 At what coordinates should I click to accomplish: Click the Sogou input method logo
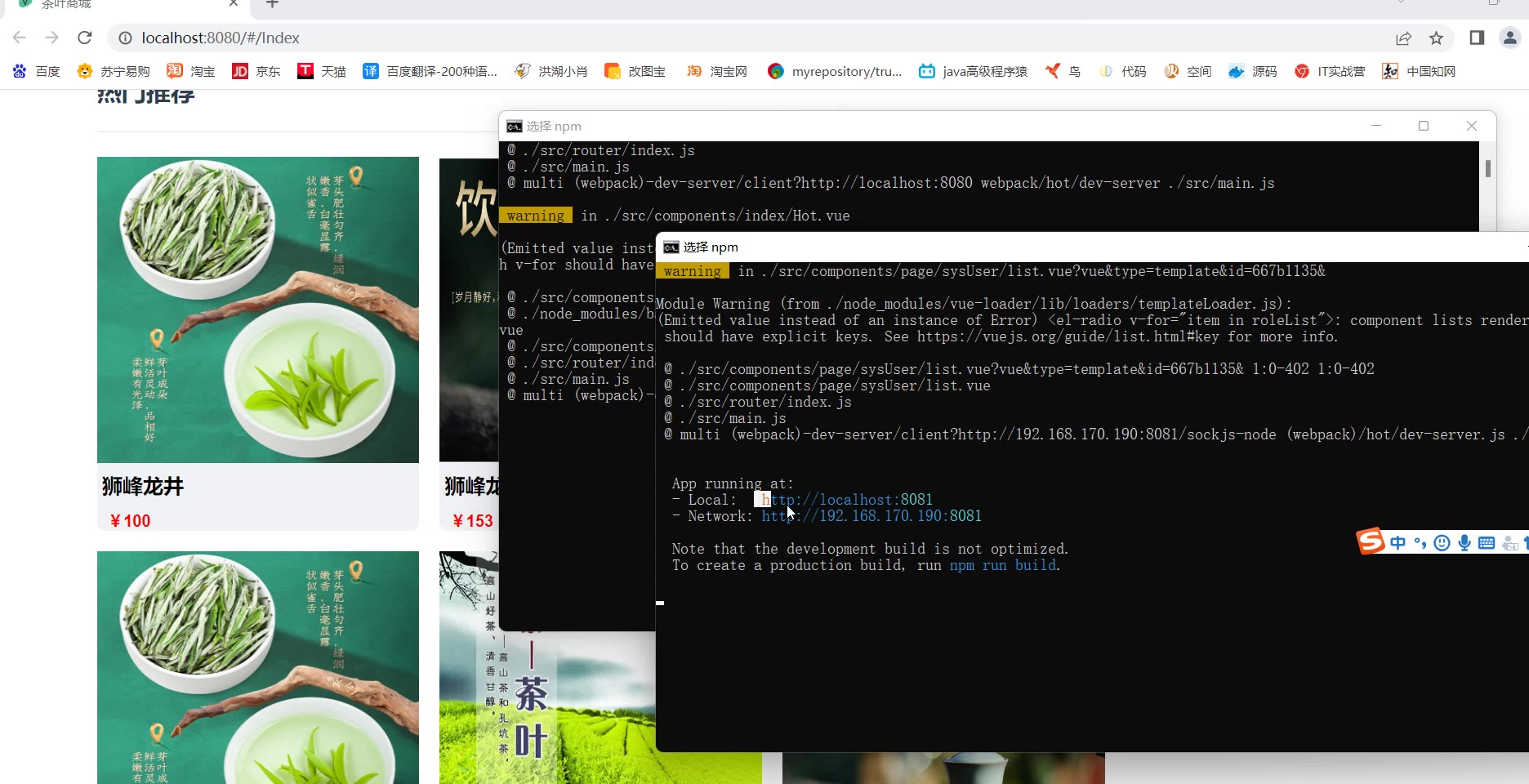pos(1371,541)
